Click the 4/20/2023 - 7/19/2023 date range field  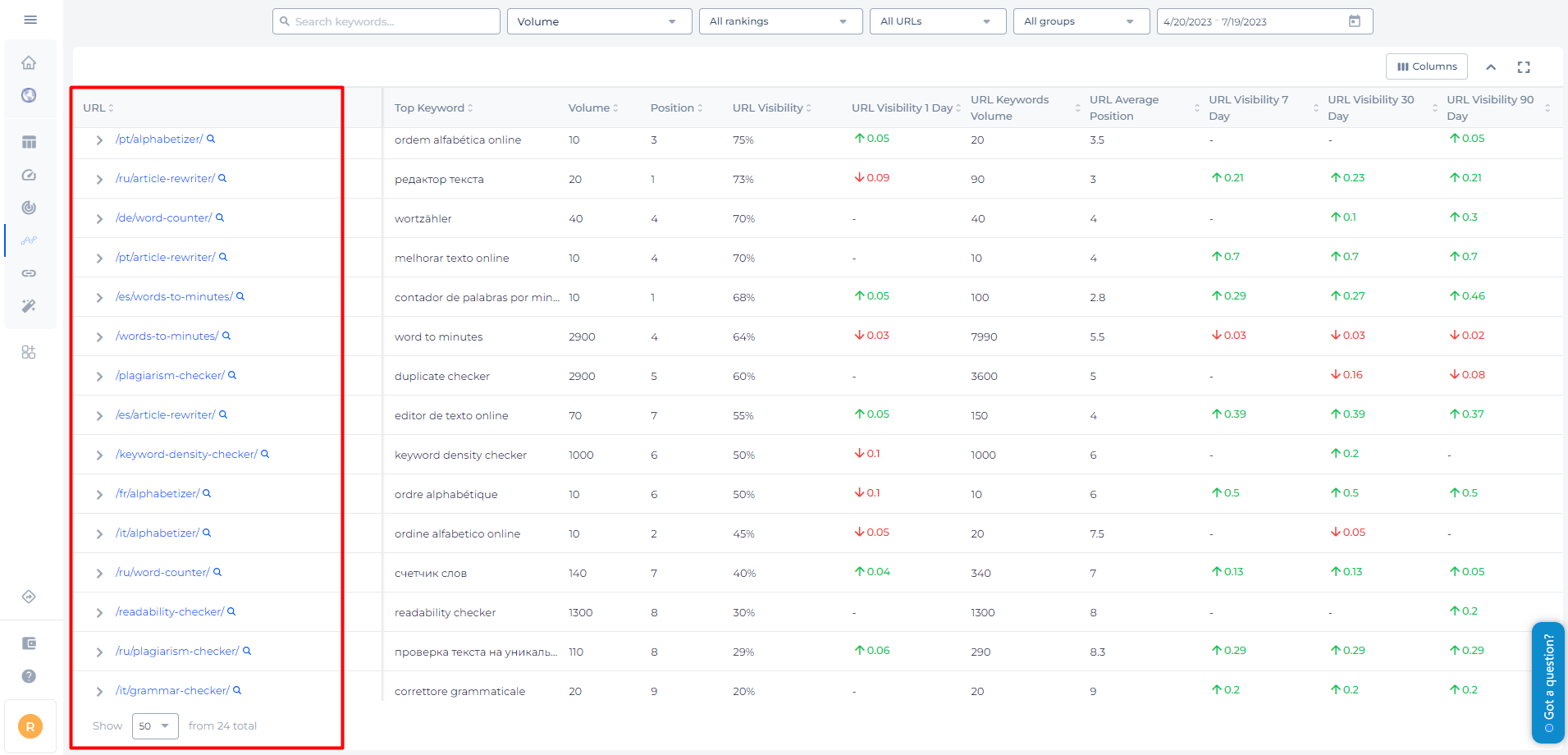pyautogui.click(x=1264, y=21)
